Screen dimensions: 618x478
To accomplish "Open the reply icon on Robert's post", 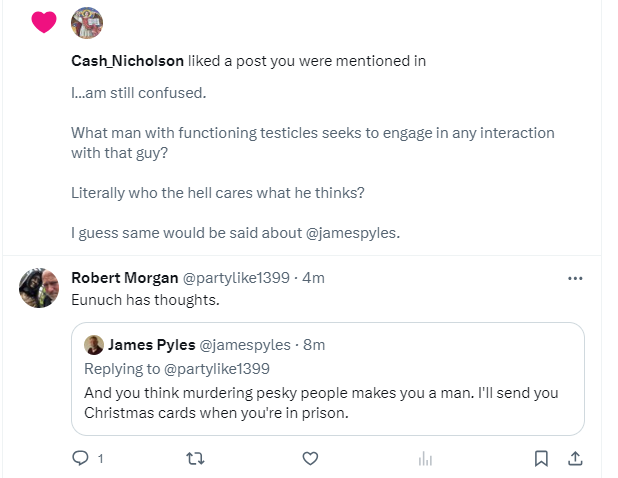I will click(x=81, y=458).
